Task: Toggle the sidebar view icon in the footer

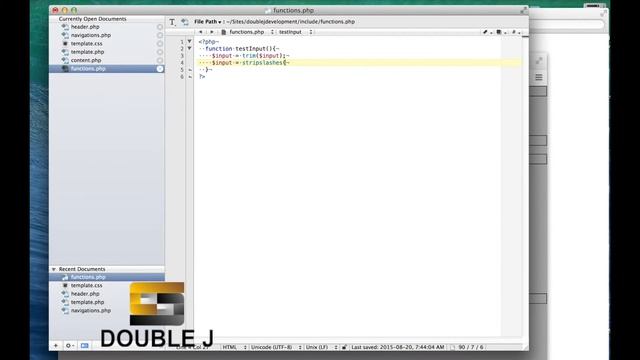Action: coord(84,346)
